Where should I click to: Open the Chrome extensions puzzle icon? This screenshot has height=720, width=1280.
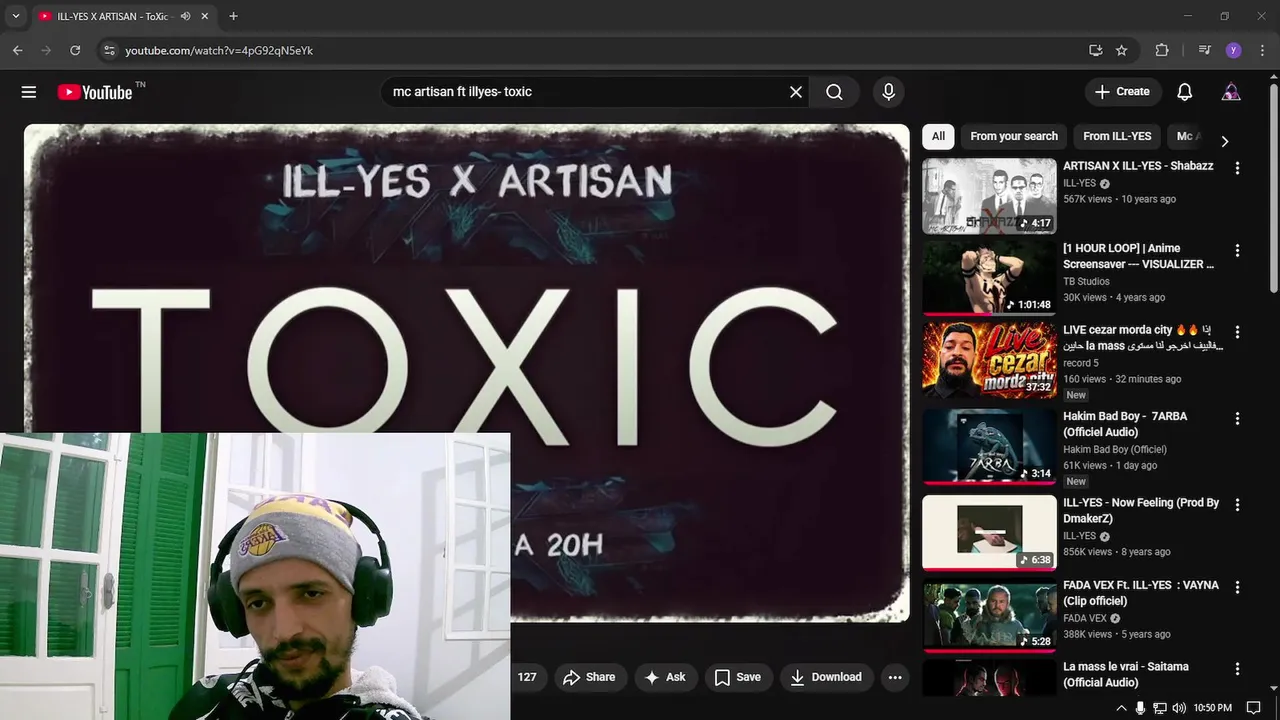coord(1161,50)
